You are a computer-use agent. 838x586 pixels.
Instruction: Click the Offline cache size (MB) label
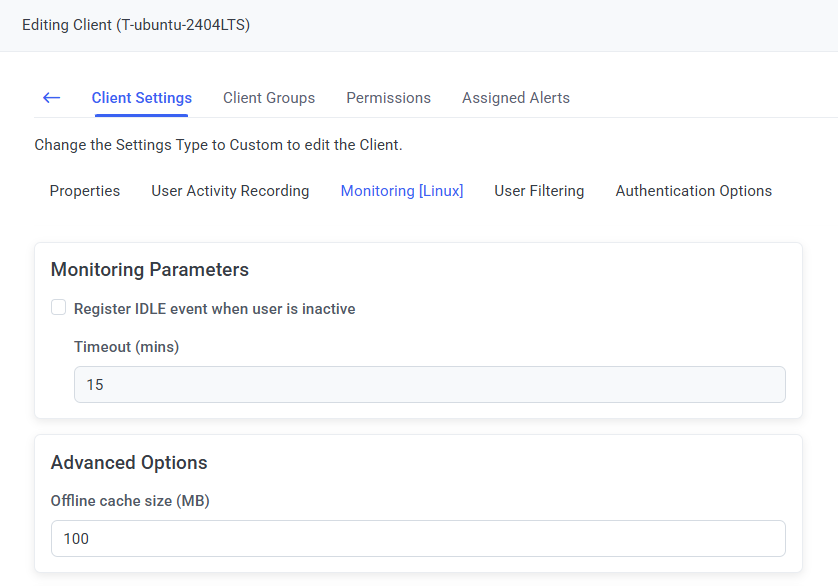(x=130, y=501)
